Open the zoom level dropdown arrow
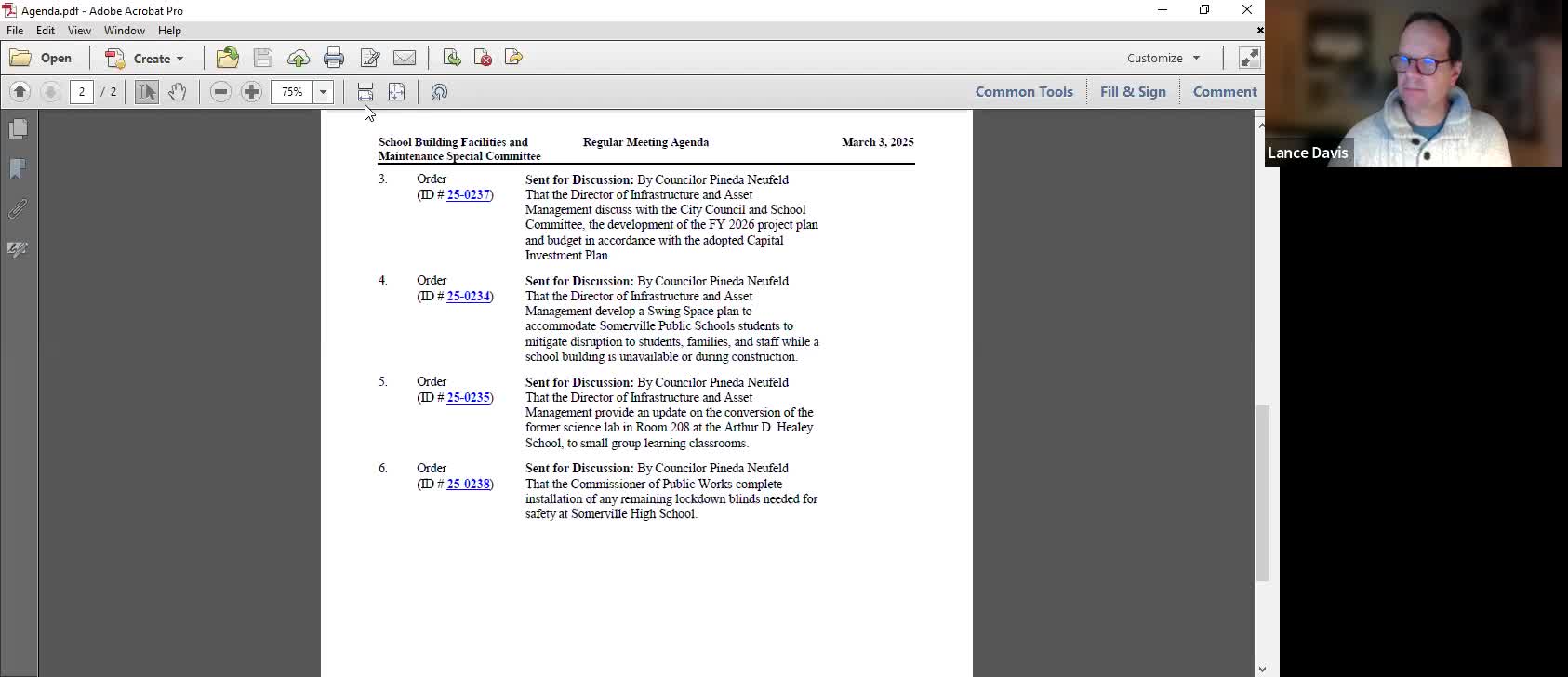This screenshot has height=677, width=1568. [324, 91]
